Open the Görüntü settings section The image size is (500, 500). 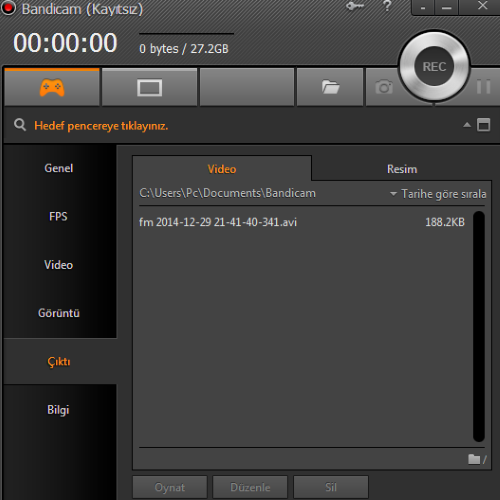click(x=59, y=313)
